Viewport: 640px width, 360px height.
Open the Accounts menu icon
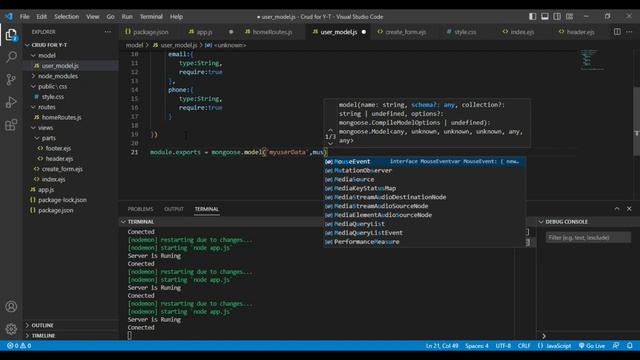coord(11,306)
